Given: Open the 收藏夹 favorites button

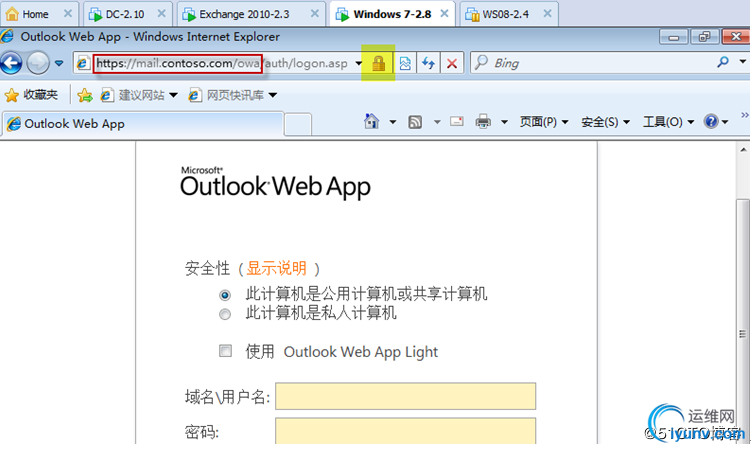Looking at the screenshot, I should tap(31, 95).
